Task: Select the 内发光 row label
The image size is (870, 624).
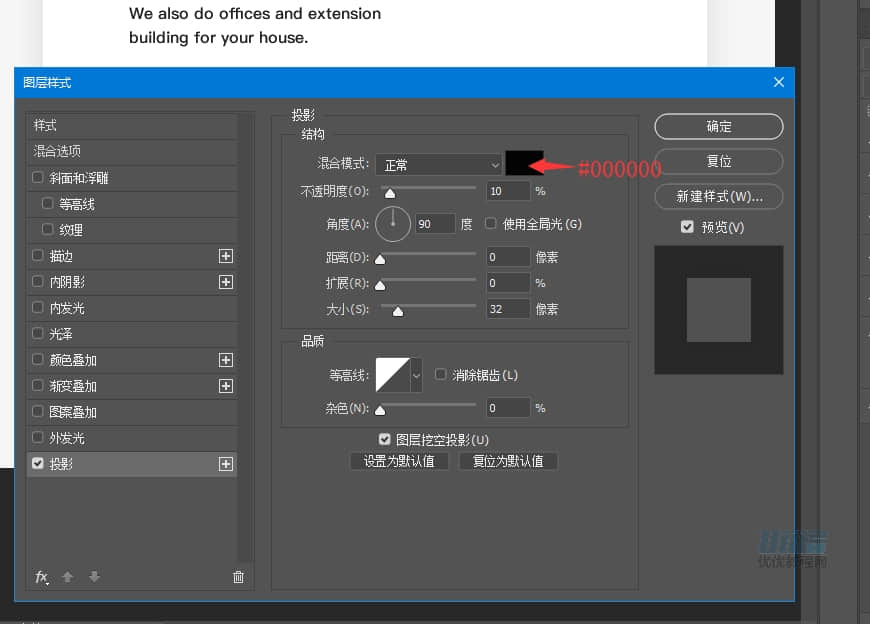Action: point(67,308)
